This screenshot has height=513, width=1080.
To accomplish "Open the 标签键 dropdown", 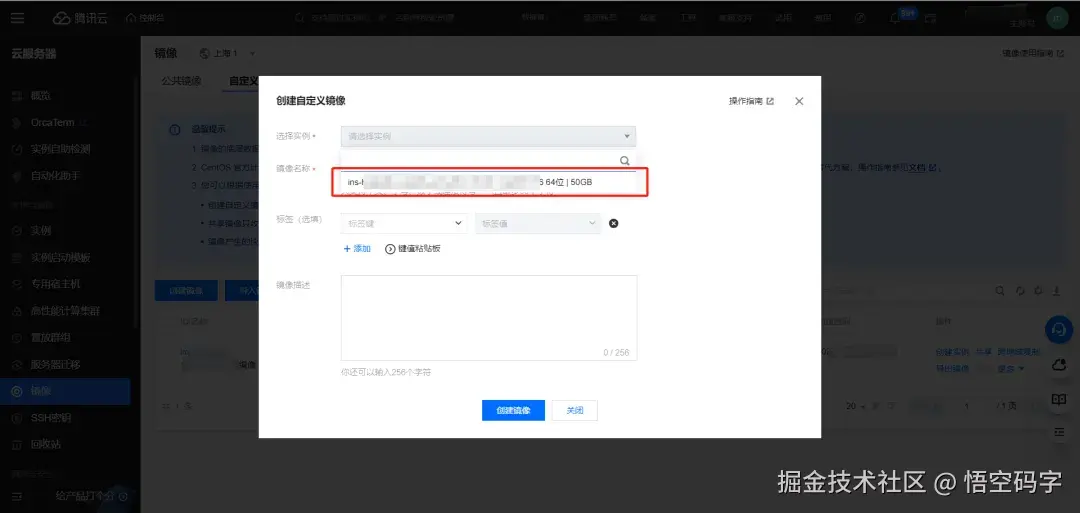I will pyautogui.click(x=404, y=223).
